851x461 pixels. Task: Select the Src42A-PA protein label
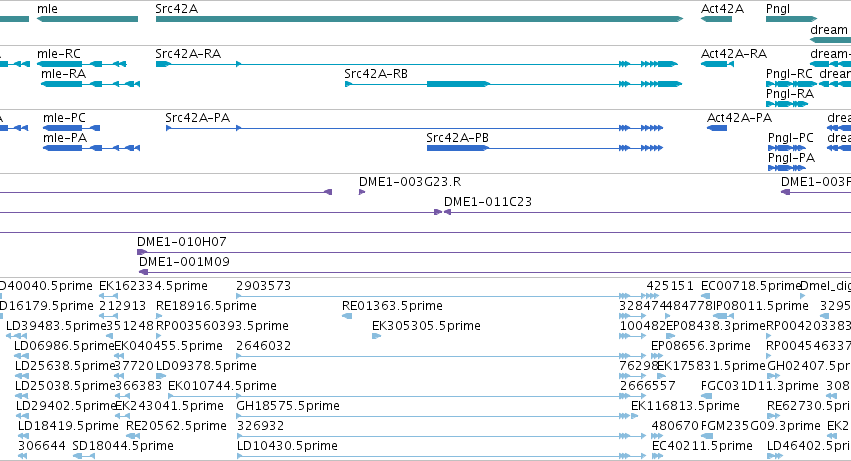point(198,118)
